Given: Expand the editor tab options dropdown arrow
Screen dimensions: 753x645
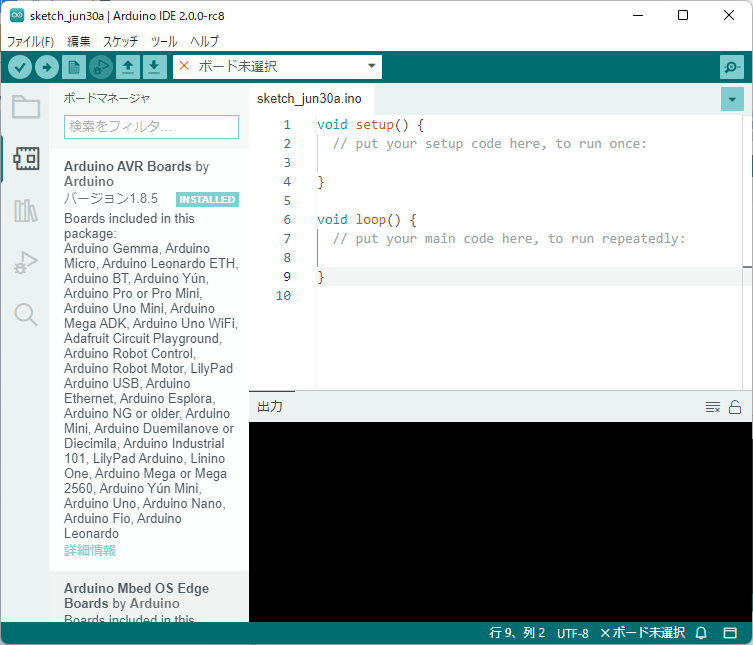Looking at the screenshot, I should pyautogui.click(x=733, y=99).
